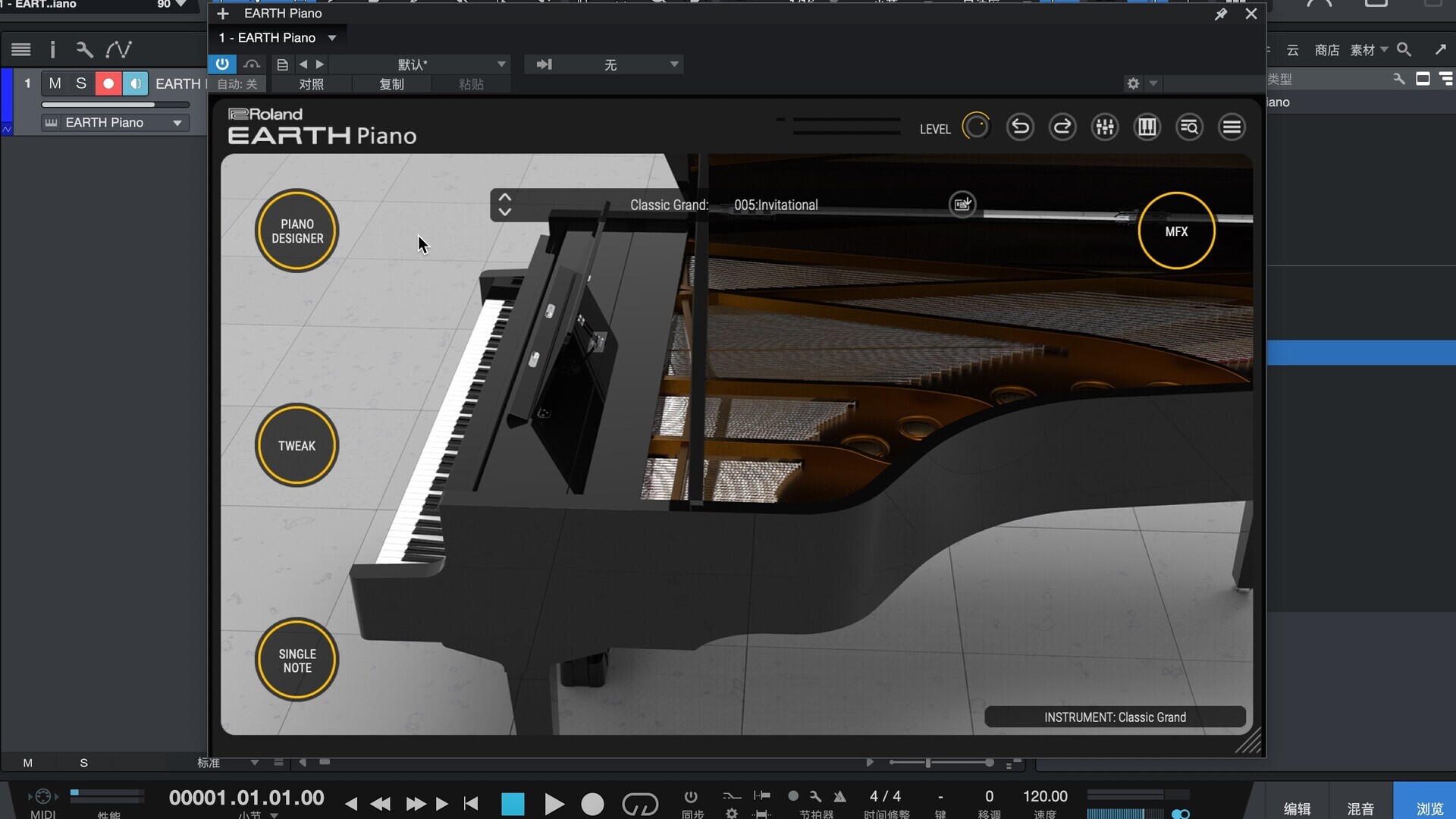Viewport: 1456px width, 819px height.
Task: Click the browser wrench icon
Action: 1399,79
